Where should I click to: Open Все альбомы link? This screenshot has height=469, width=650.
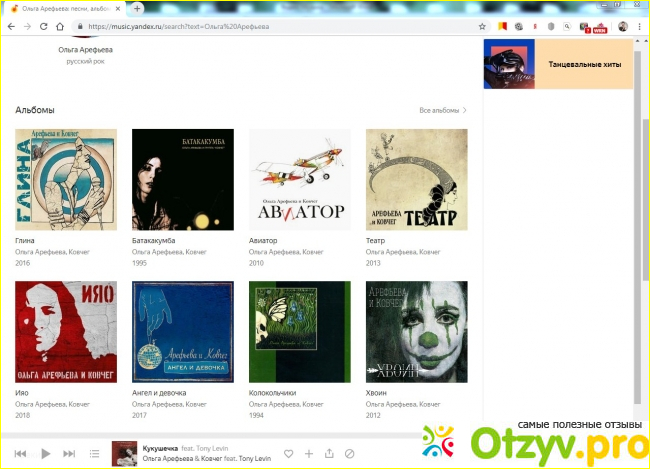coord(439,110)
